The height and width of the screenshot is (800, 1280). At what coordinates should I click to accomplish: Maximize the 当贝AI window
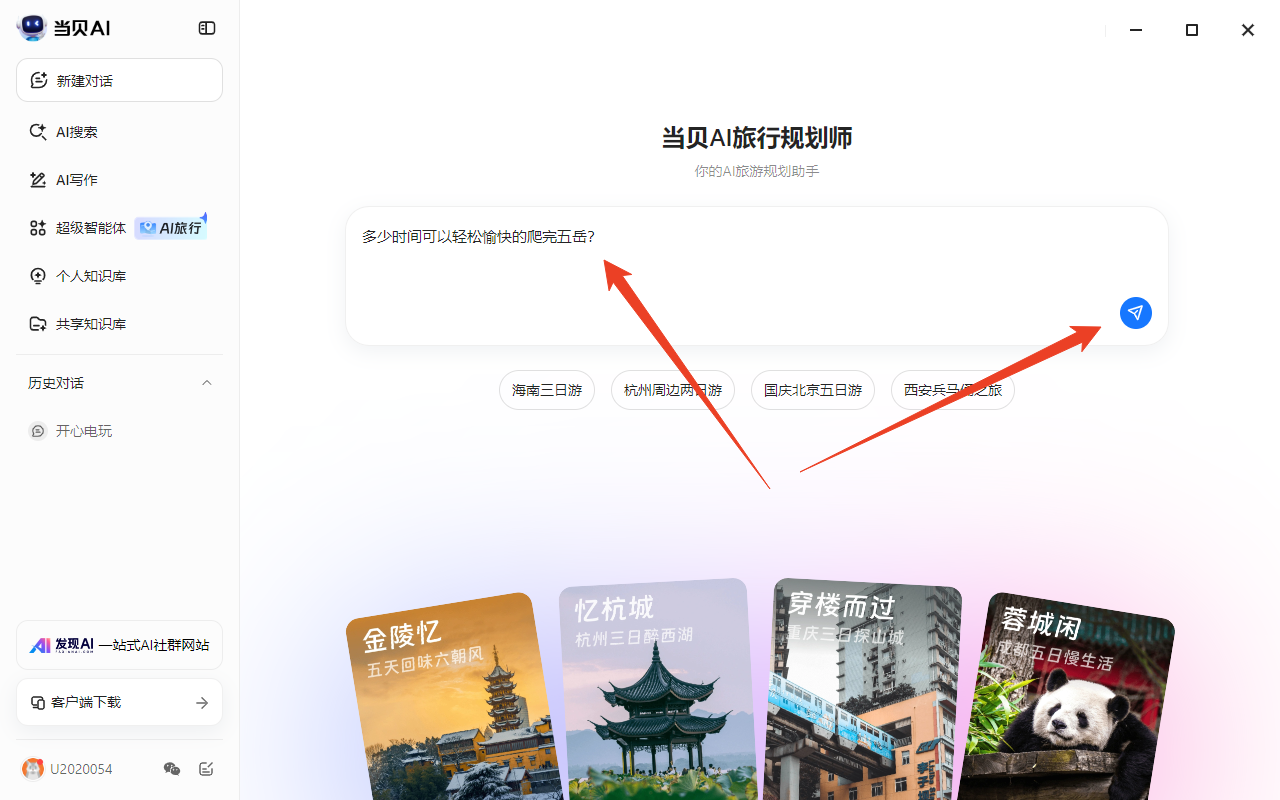pos(1192,30)
